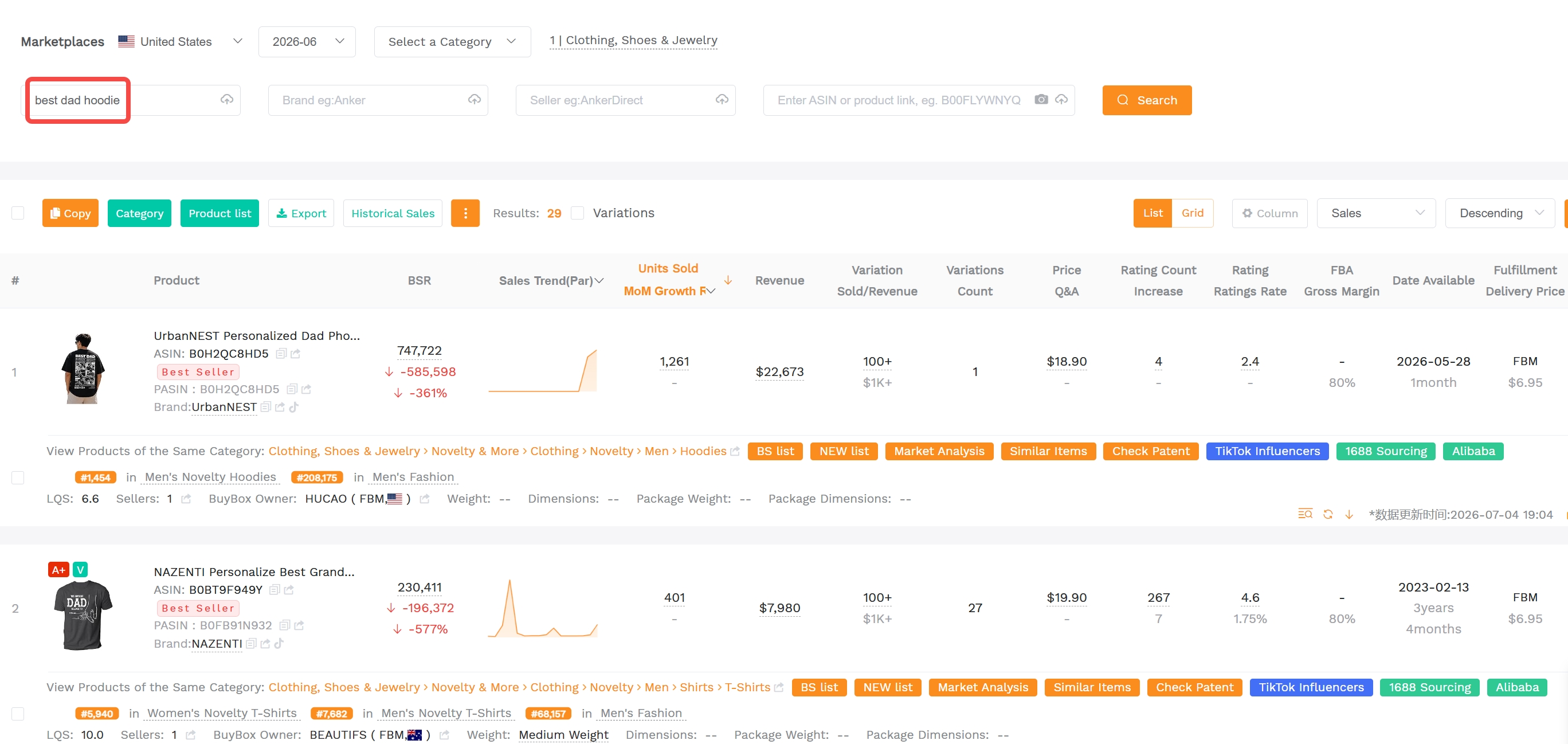
Task: Click the Copy button
Action: point(70,213)
